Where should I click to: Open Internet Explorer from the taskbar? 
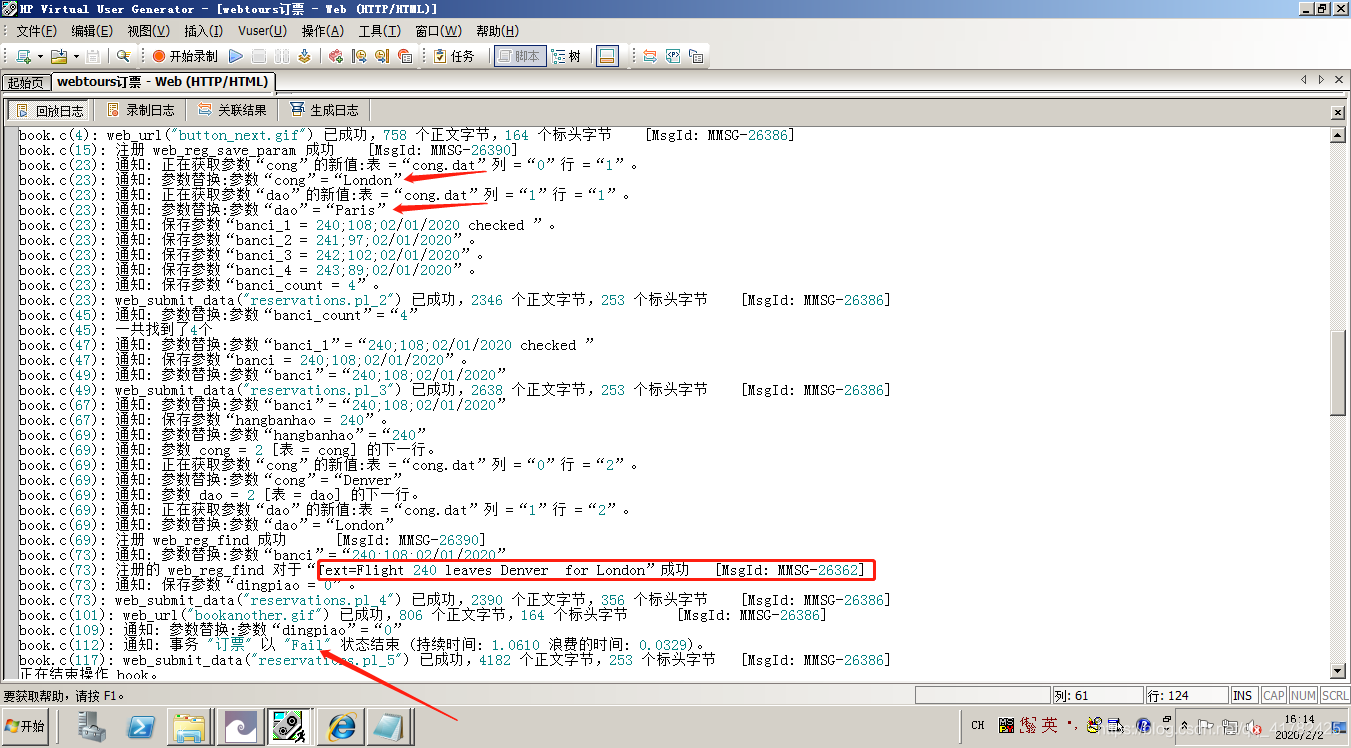click(341, 727)
